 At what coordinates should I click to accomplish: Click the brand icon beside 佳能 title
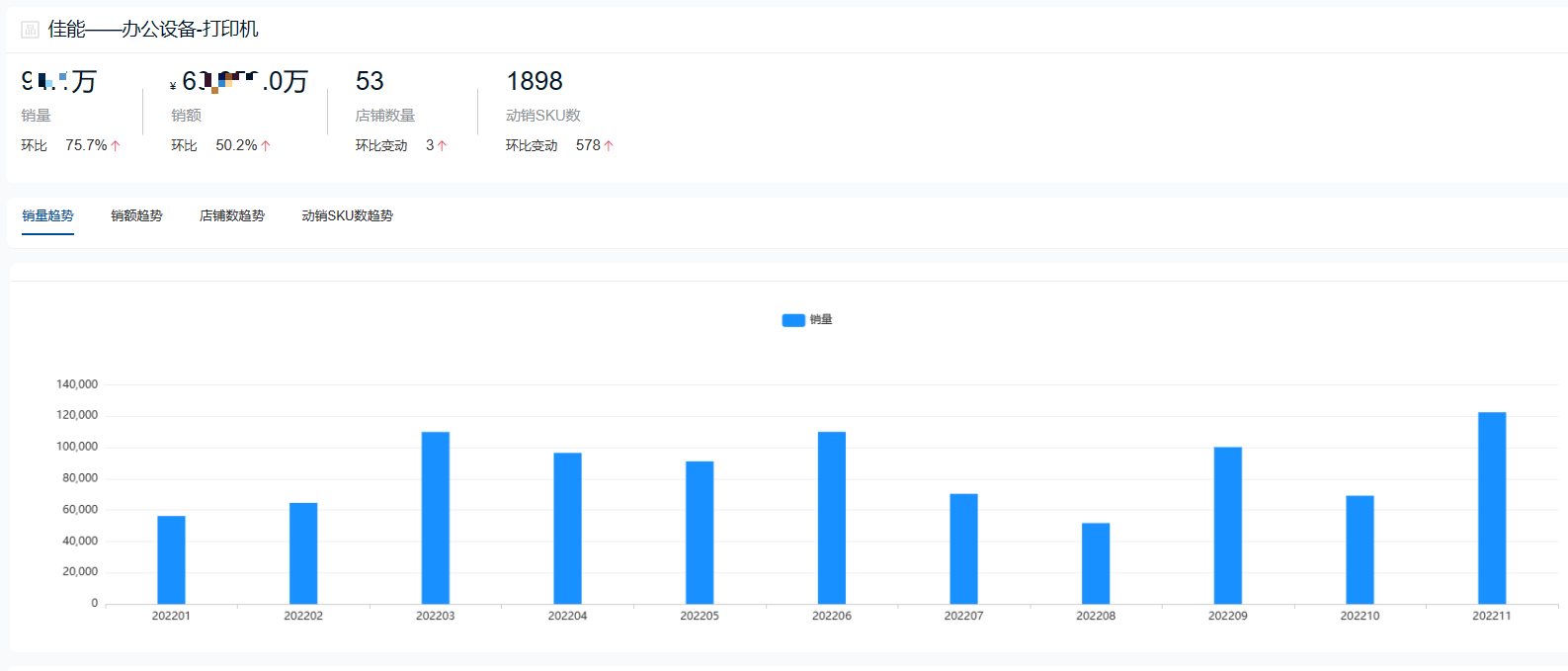point(30,30)
